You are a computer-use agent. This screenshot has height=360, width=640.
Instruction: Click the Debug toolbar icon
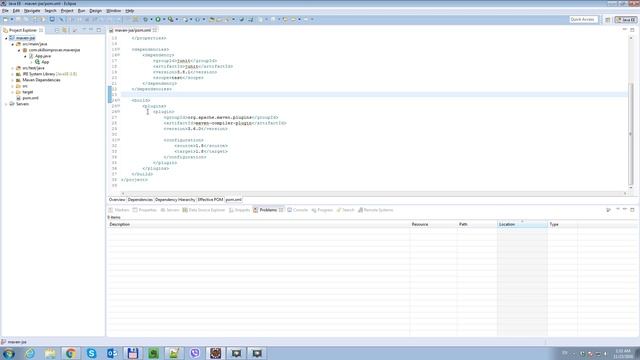(145, 19)
